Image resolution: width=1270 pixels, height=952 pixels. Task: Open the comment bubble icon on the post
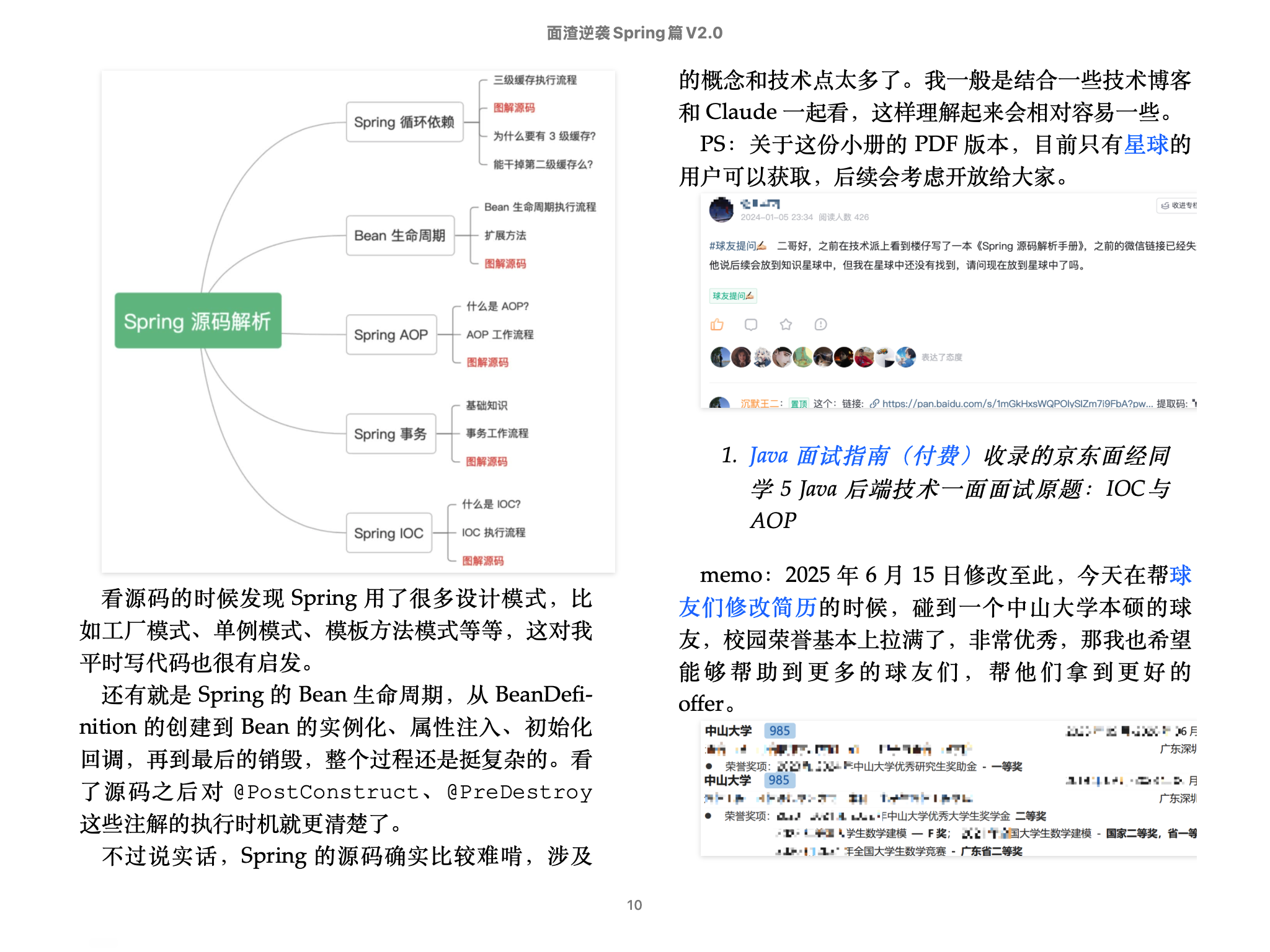(752, 324)
